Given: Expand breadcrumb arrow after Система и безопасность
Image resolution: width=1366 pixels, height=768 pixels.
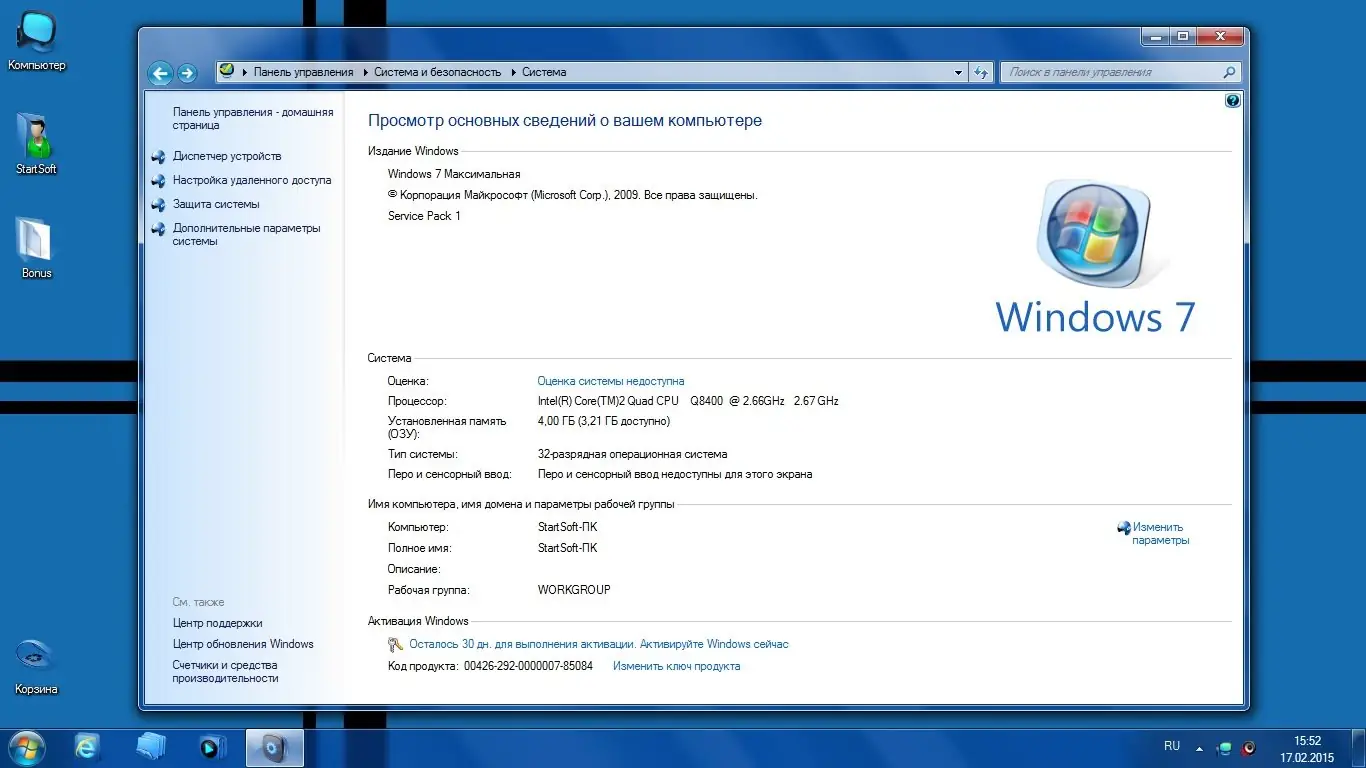Looking at the screenshot, I should point(512,72).
